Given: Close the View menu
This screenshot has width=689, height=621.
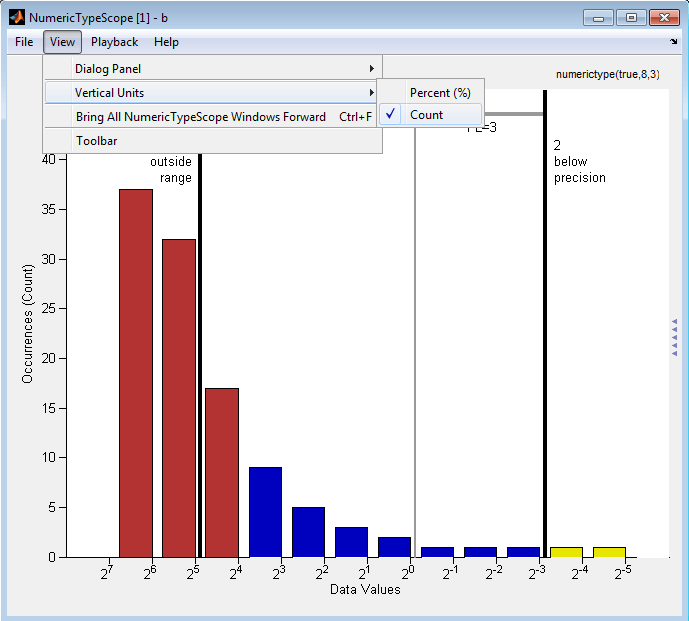Looking at the screenshot, I should 62,42.
